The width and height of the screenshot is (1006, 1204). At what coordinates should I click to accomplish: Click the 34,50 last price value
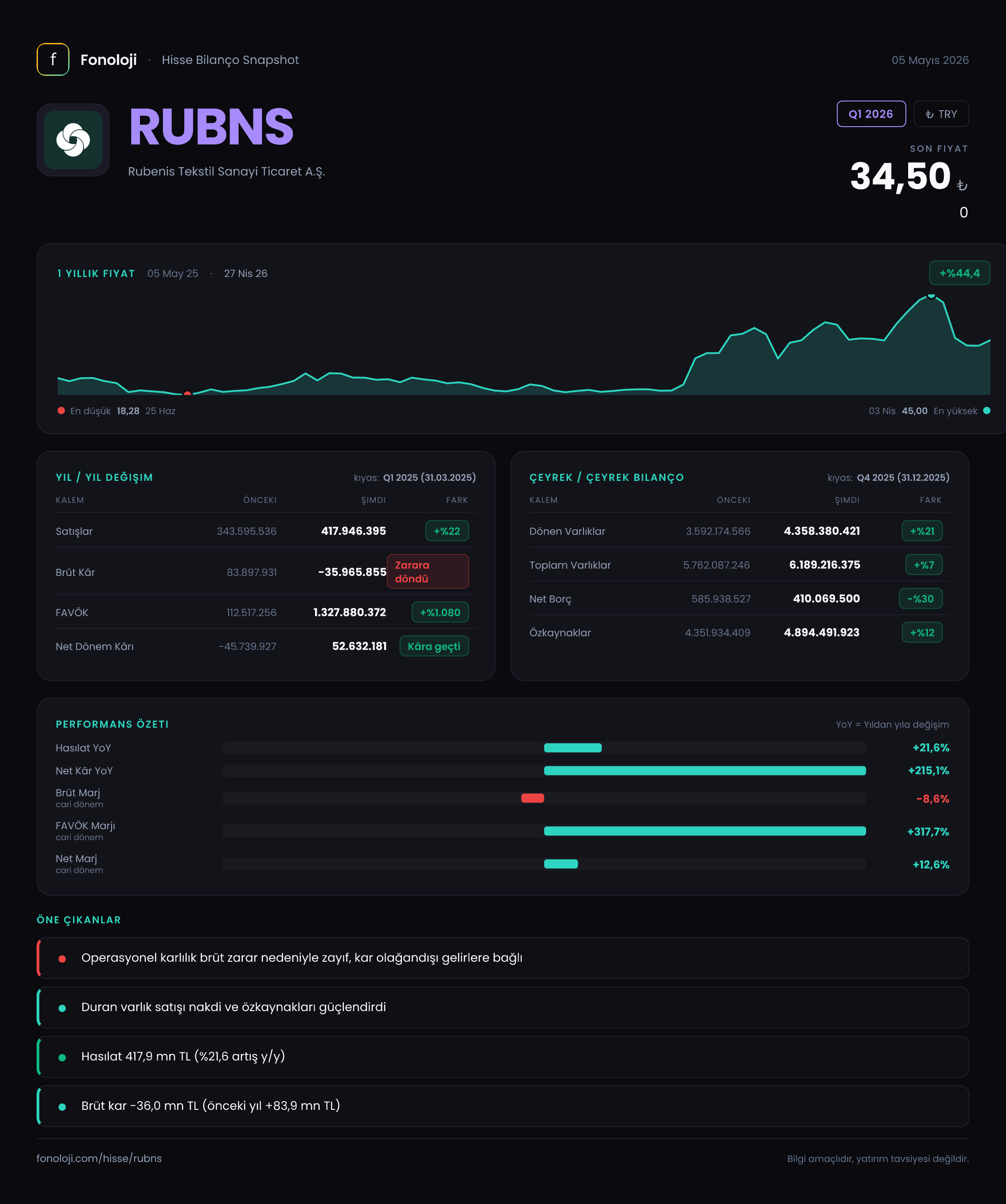[x=900, y=176]
